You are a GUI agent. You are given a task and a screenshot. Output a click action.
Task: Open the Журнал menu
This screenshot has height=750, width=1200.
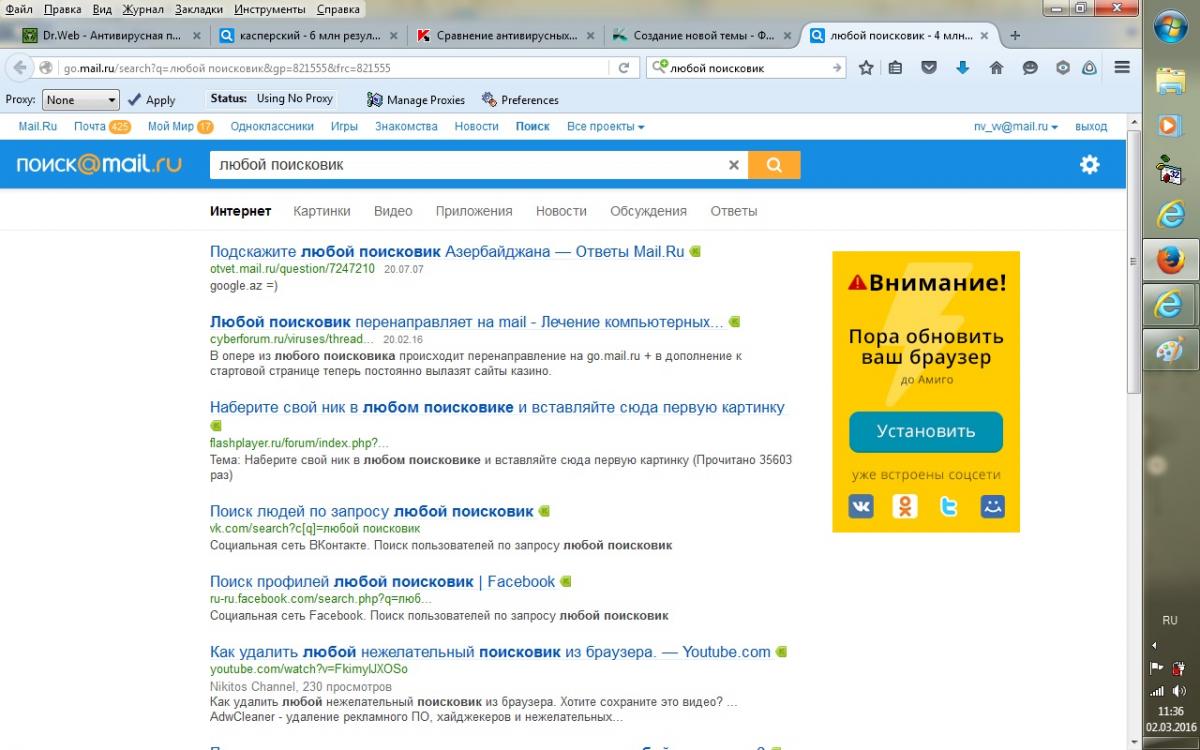click(x=143, y=9)
